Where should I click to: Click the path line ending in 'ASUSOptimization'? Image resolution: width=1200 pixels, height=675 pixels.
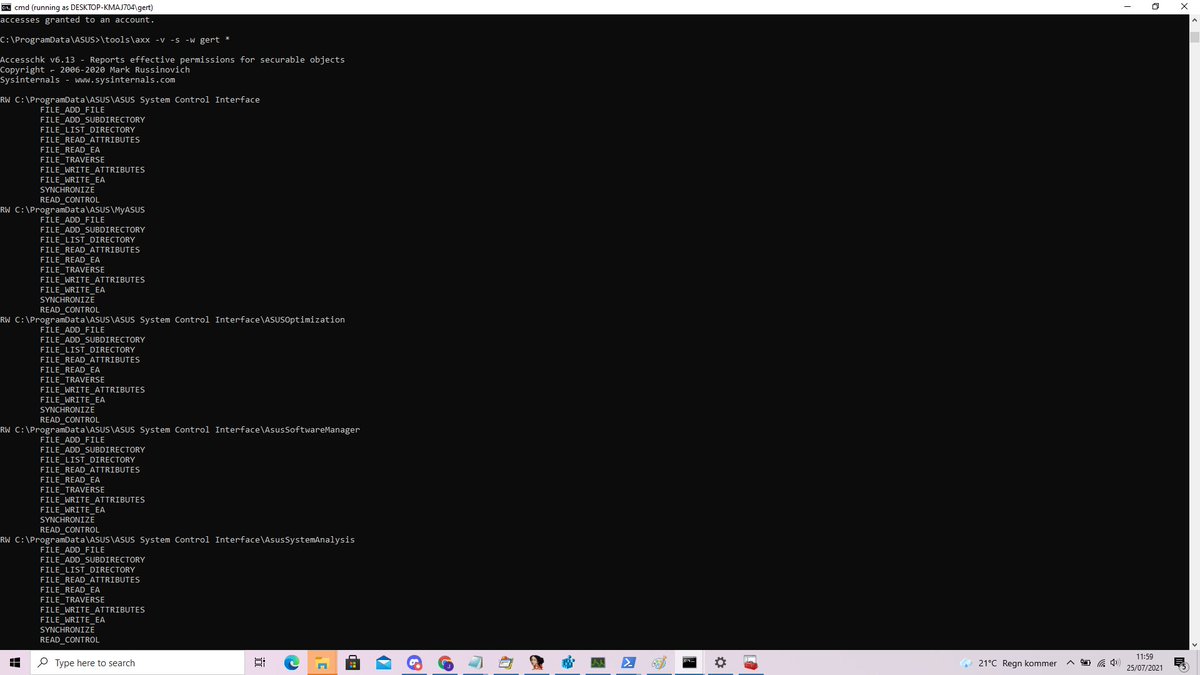pos(172,320)
